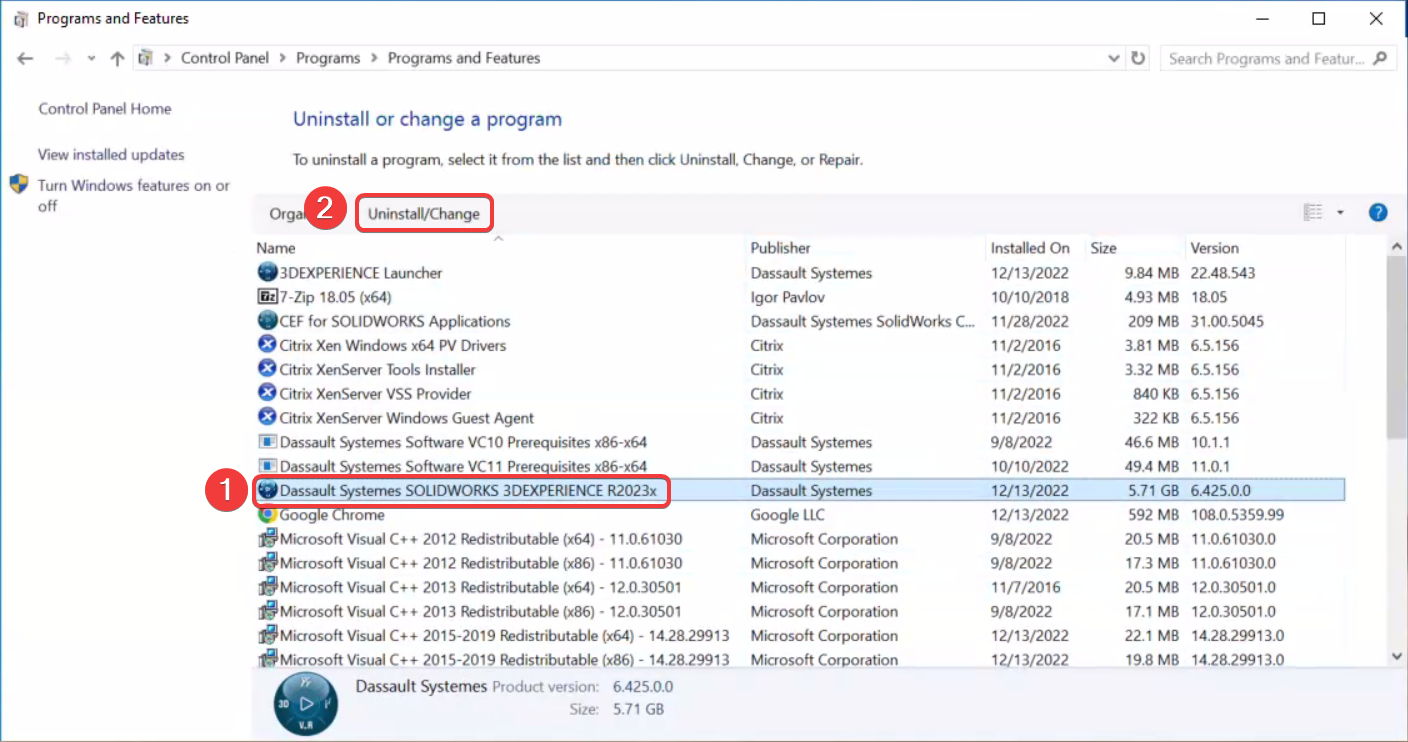1408x742 pixels.
Task: Click the scroll down arrow of list scrollbar
Action: click(1397, 656)
